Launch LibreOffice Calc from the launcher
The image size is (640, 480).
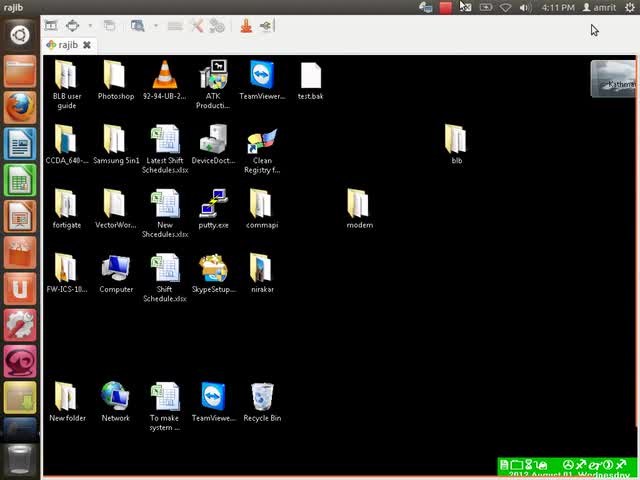tap(20, 180)
